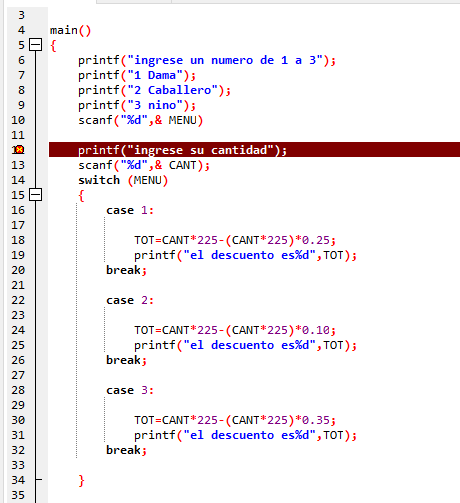Click line number 24 in the gutter
The image size is (460, 503).
click(18, 330)
